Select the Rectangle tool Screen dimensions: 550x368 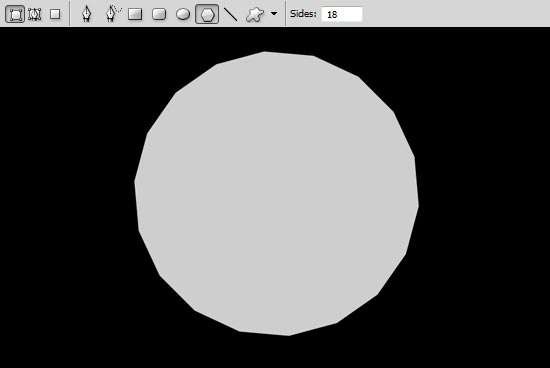(x=135, y=14)
